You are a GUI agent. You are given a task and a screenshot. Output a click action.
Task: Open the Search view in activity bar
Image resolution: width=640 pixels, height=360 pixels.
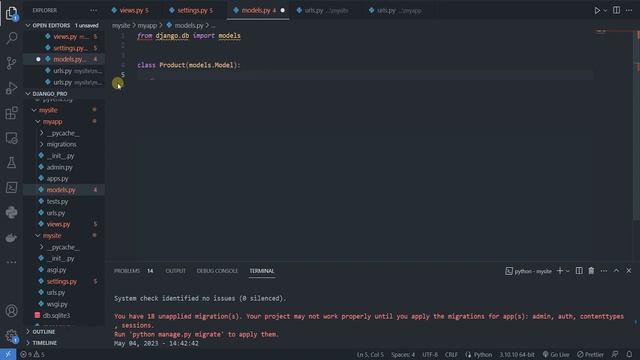11,38
